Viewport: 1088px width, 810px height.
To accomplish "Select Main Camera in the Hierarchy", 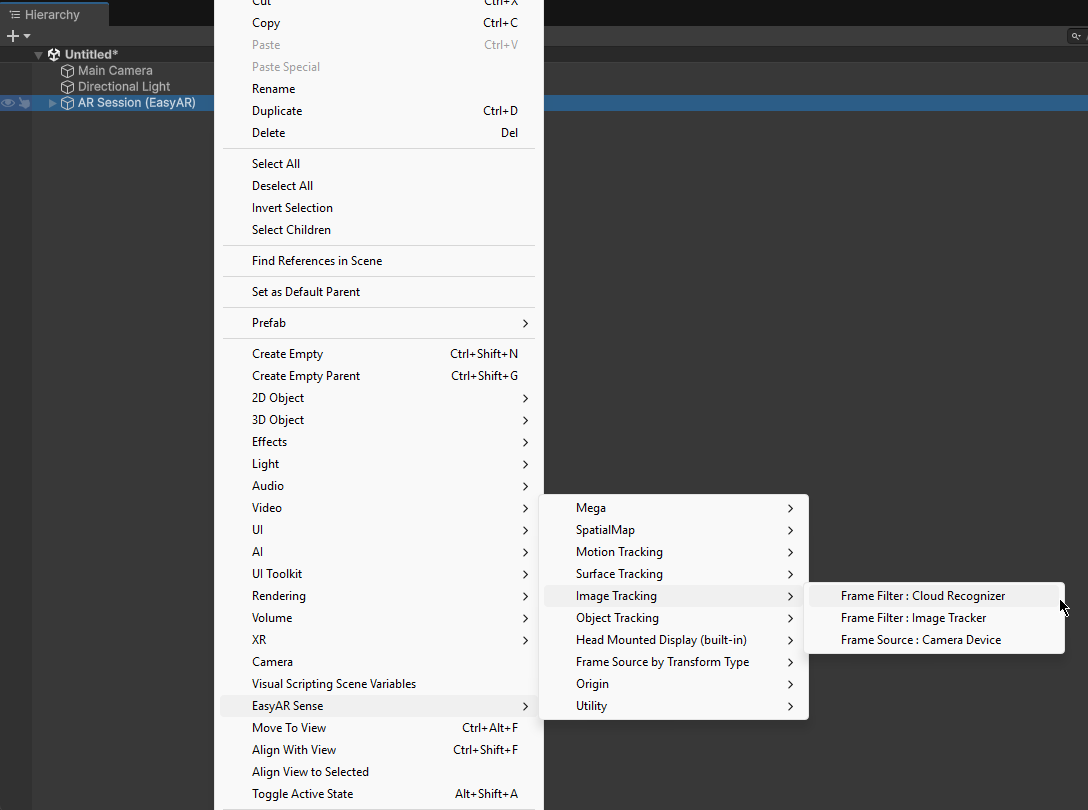I will 115,71.
